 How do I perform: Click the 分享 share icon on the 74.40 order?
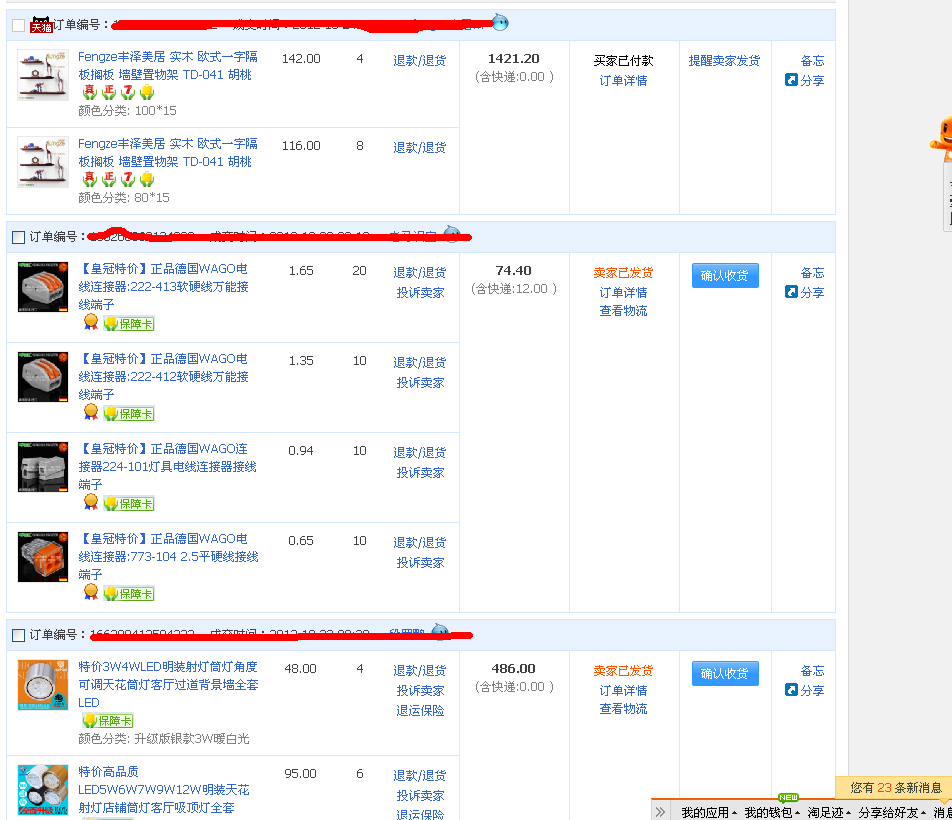[x=791, y=292]
